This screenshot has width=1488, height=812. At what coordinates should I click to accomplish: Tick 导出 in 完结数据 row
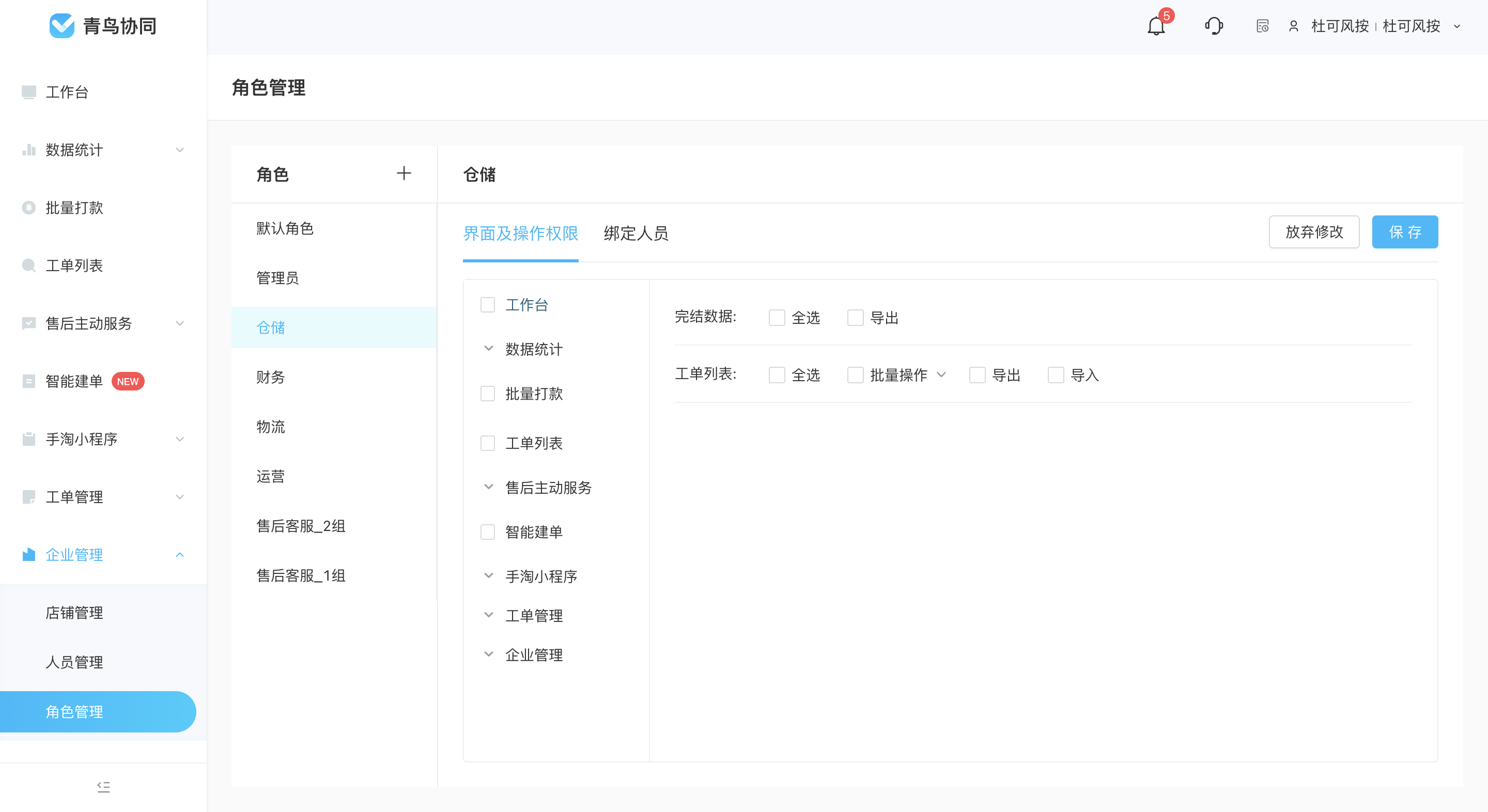pos(855,318)
